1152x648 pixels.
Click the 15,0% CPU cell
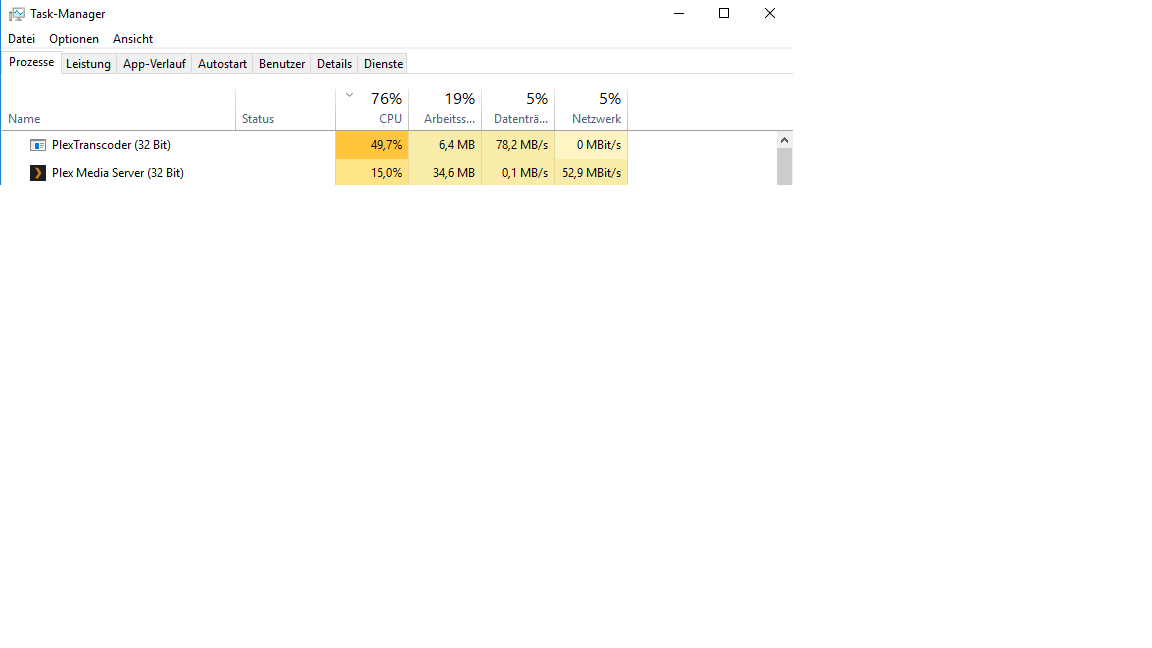pos(372,173)
